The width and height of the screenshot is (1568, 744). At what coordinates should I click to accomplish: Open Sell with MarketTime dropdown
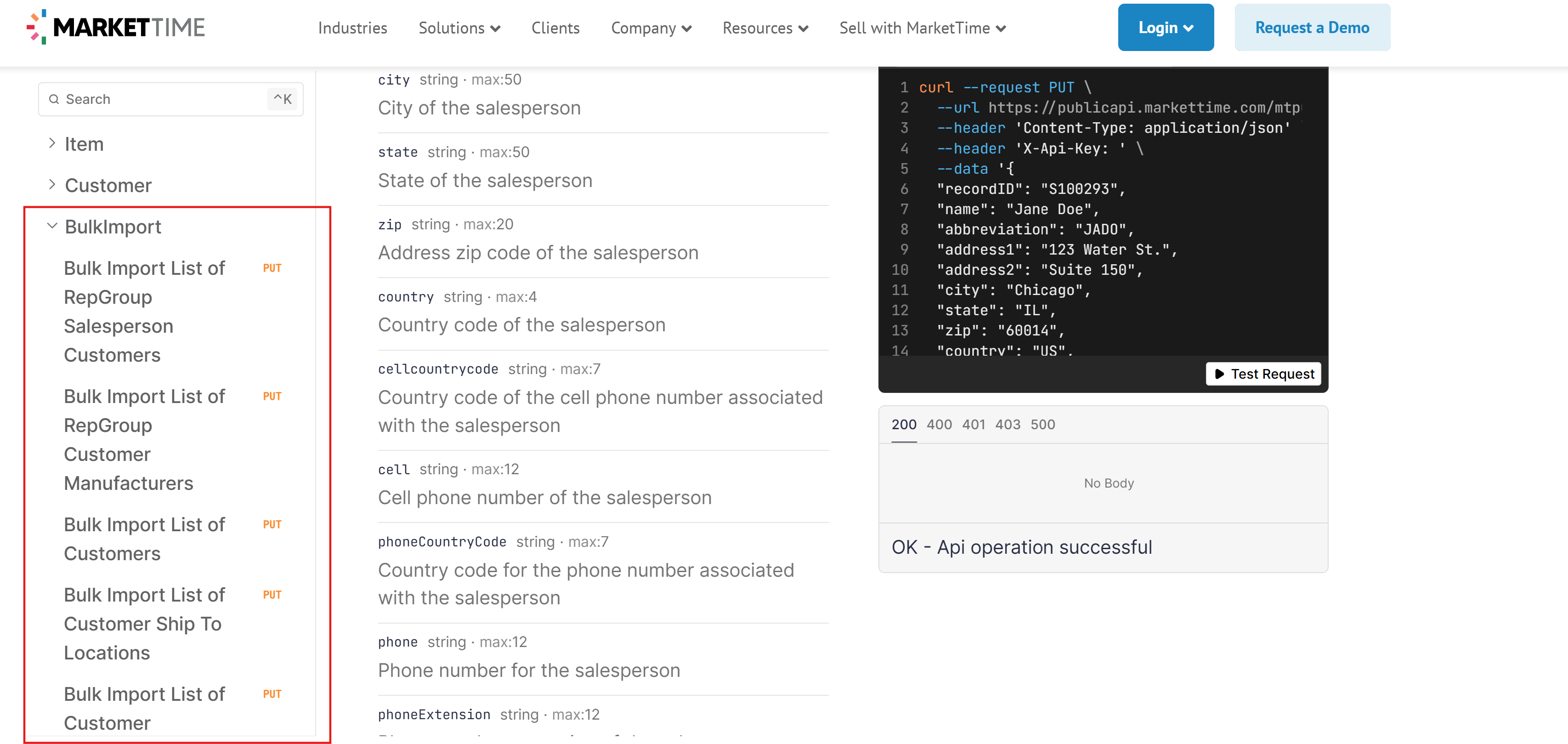click(922, 28)
